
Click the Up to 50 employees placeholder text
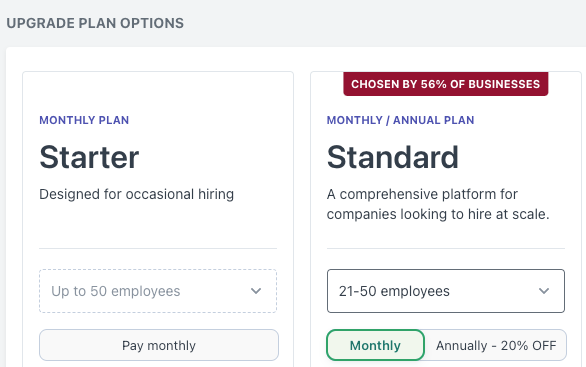pos(116,291)
